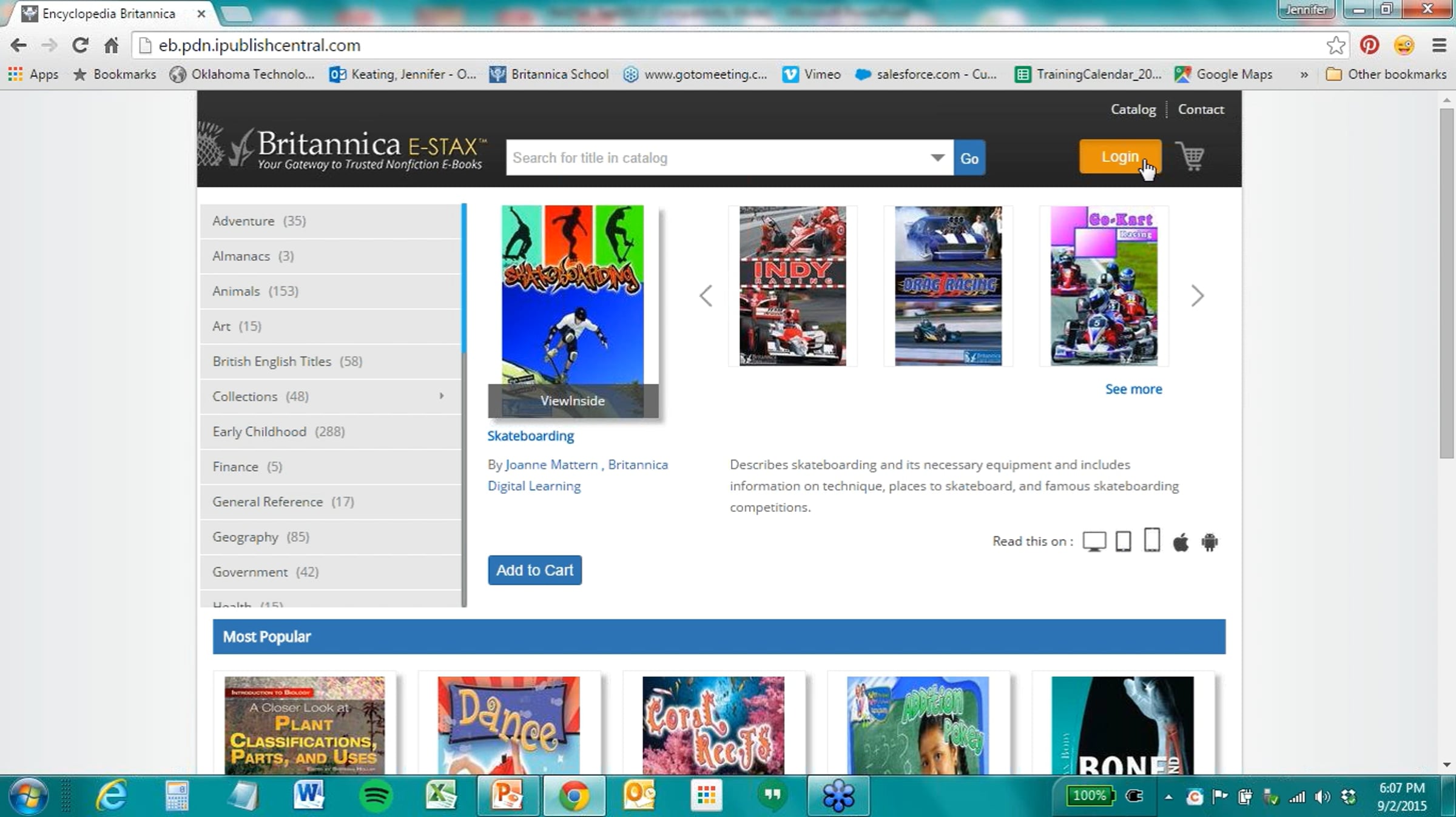Bookmark this page with the star icon
Screen dimensions: 1456x817
[1335, 45]
